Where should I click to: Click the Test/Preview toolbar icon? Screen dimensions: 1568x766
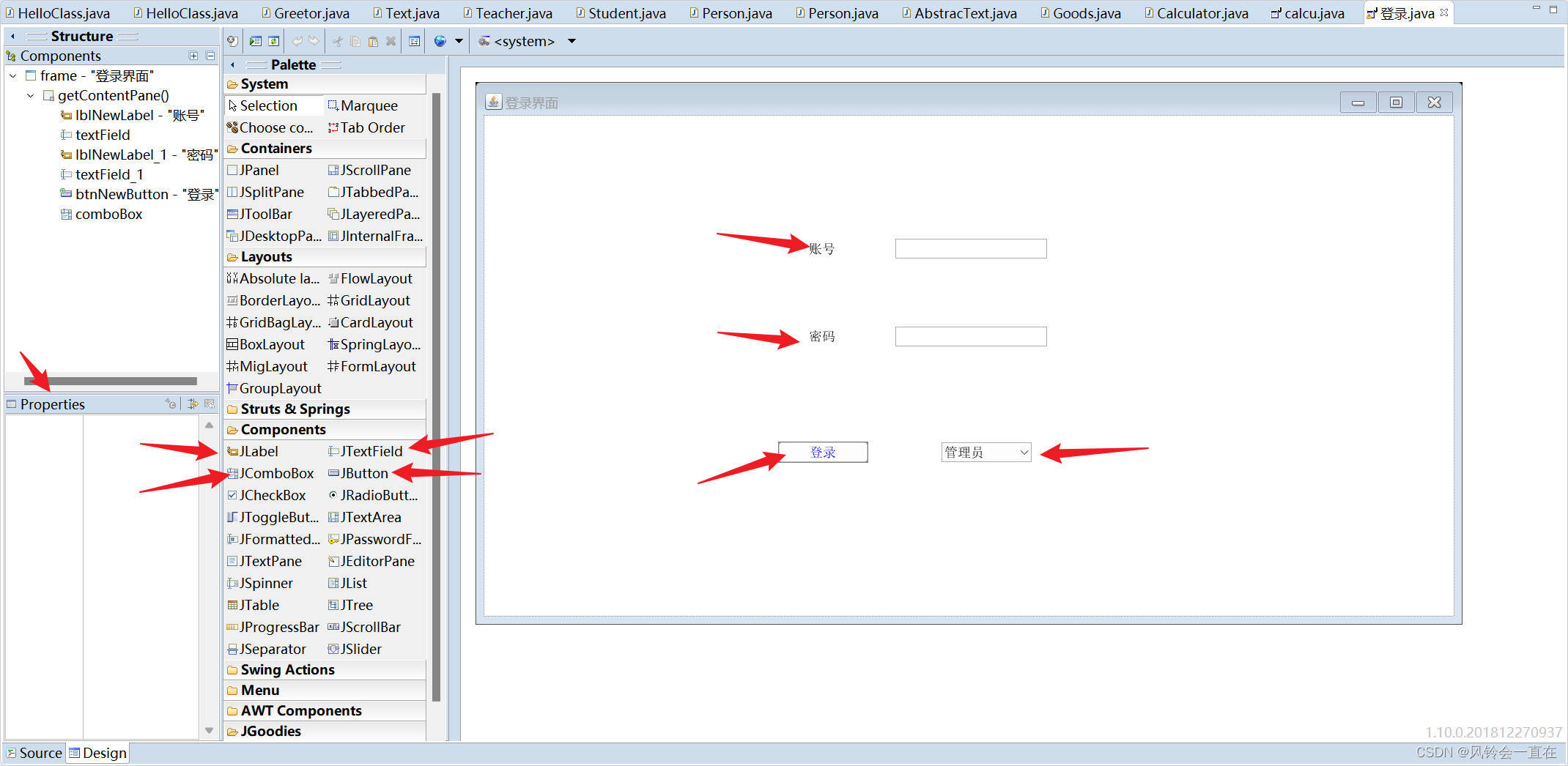pos(256,41)
